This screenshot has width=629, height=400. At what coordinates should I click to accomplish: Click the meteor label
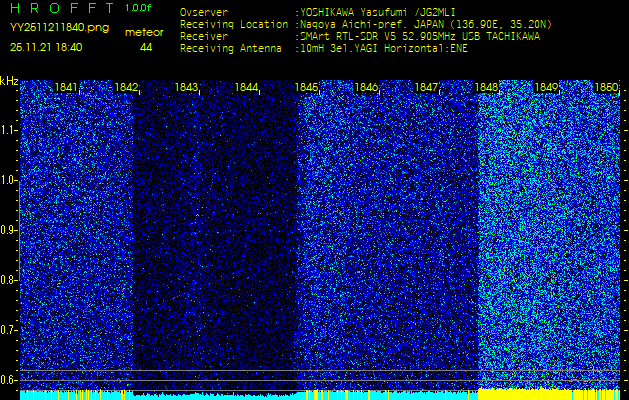(x=144, y=33)
